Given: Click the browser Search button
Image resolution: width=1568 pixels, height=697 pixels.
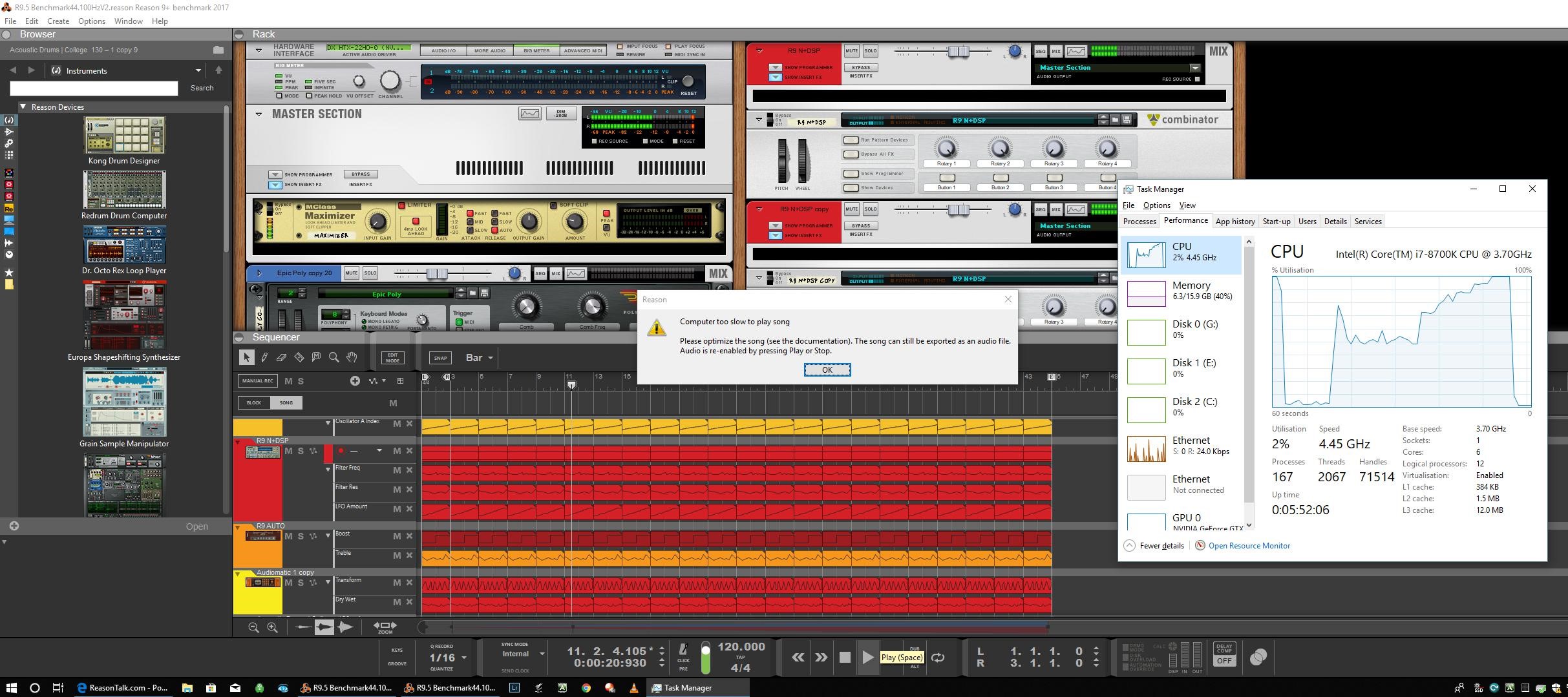Looking at the screenshot, I should click(x=202, y=88).
